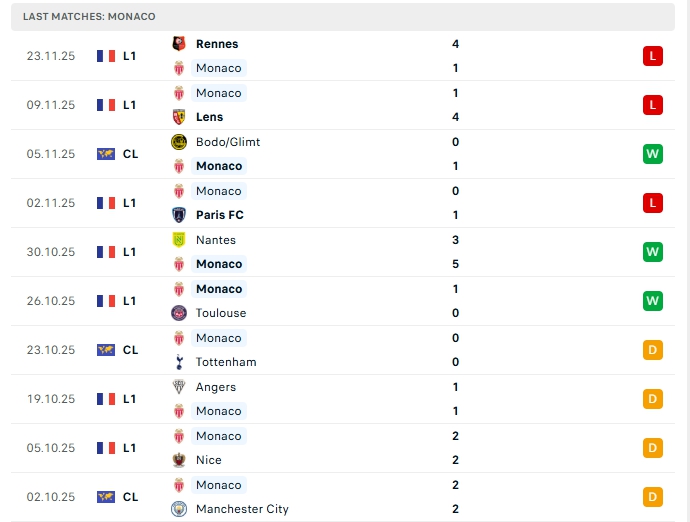Screen dimensions: 690x522
Task: Open the Manchester City team link
Action: point(242,509)
